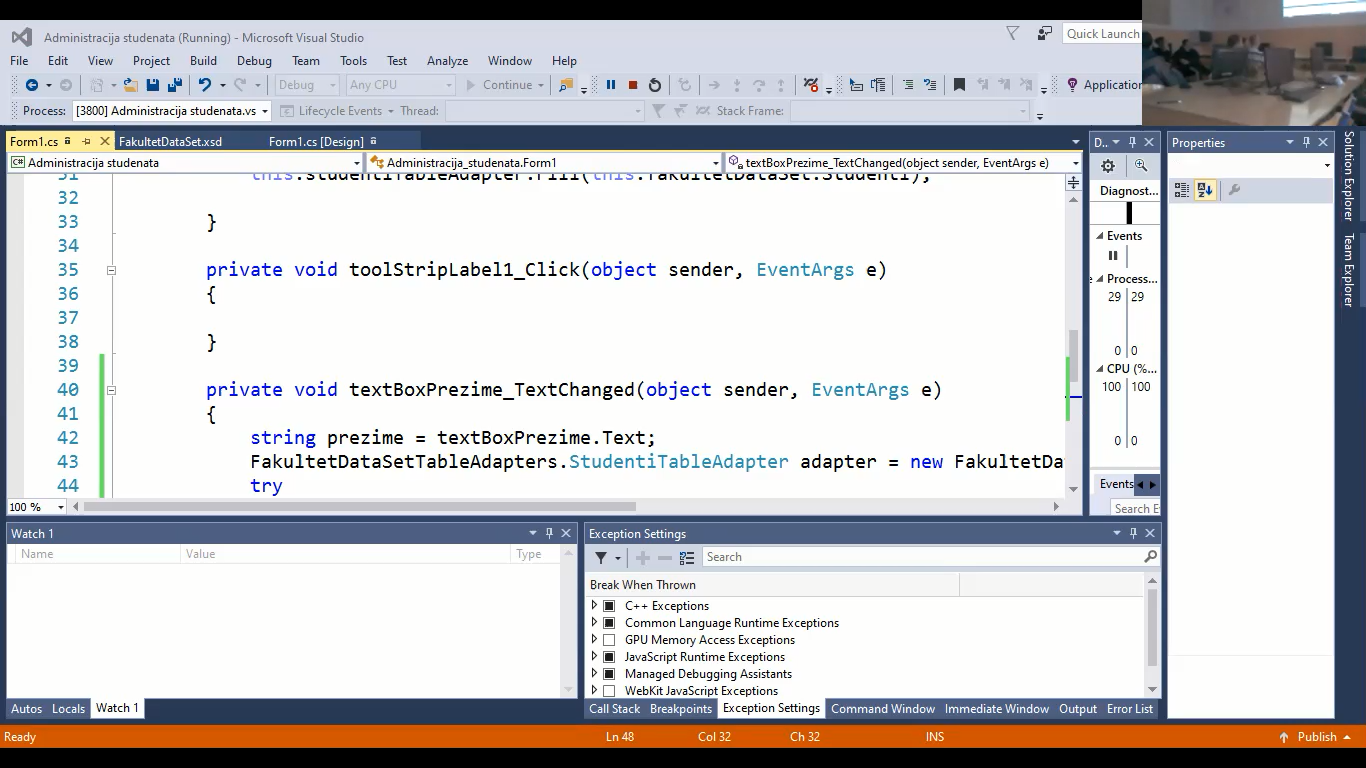Image resolution: width=1366 pixels, height=768 pixels.
Task: Pause execution with the Break All icon
Action: click(611, 85)
